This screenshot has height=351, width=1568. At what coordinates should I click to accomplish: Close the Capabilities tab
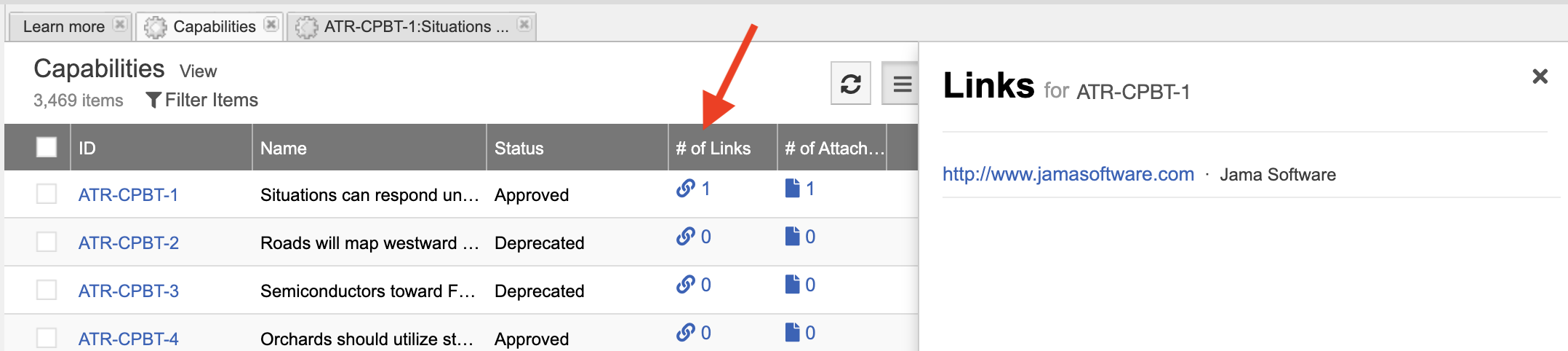(271, 25)
